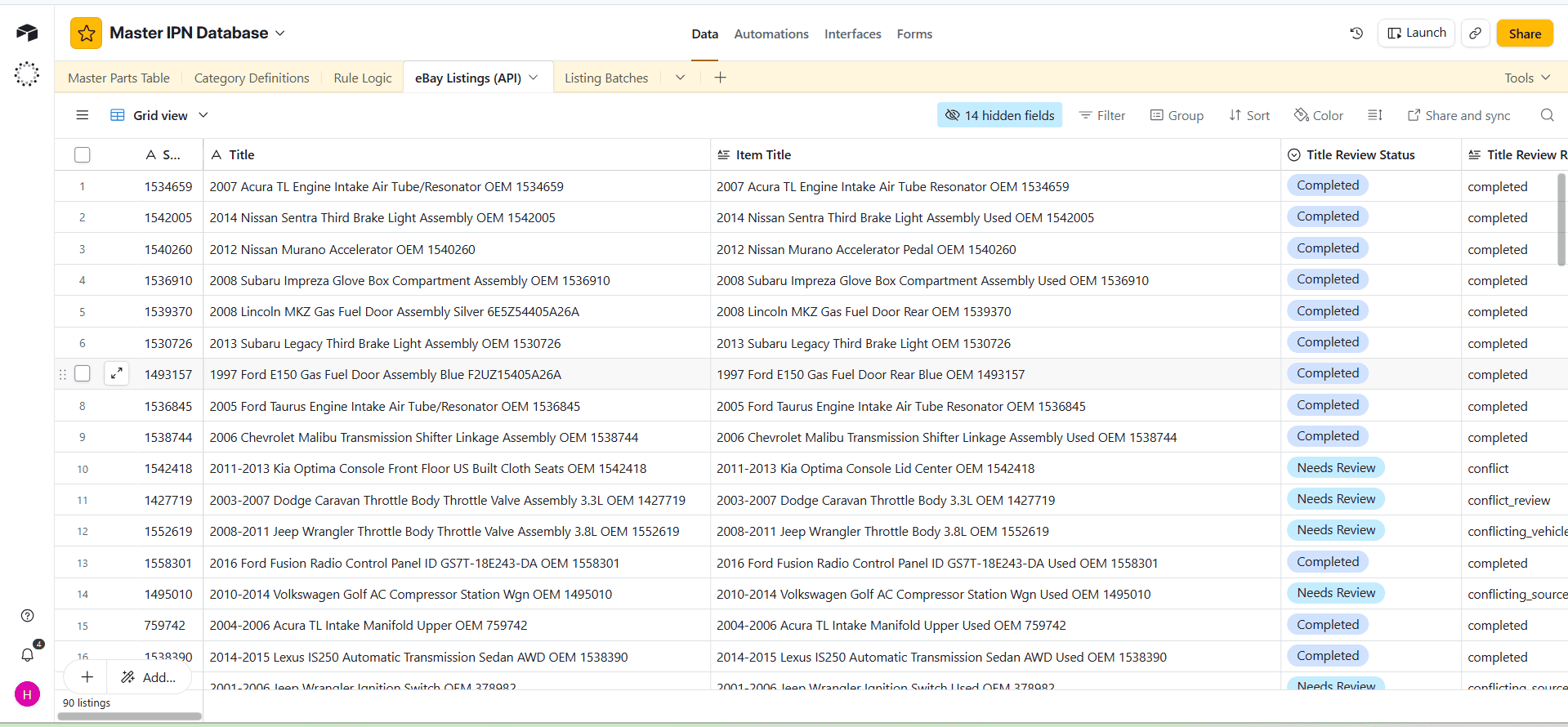Open the search magnifier icon
1568x727 pixels.
[x=1547, y=115]
